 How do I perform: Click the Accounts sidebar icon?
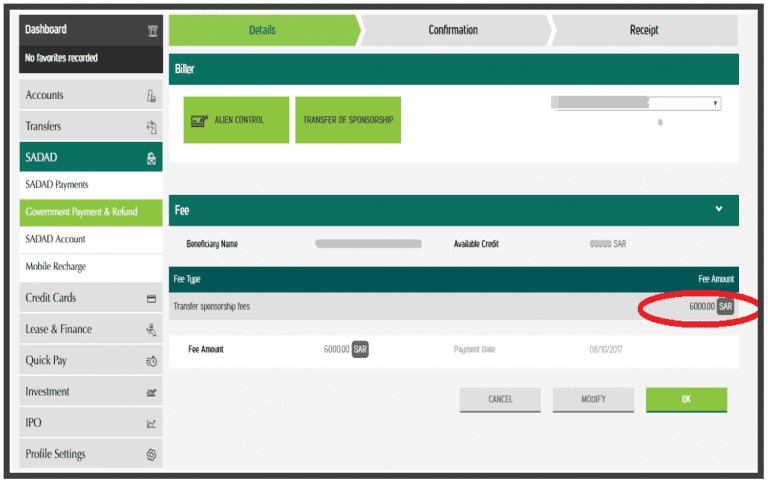[x=151, y=96]
